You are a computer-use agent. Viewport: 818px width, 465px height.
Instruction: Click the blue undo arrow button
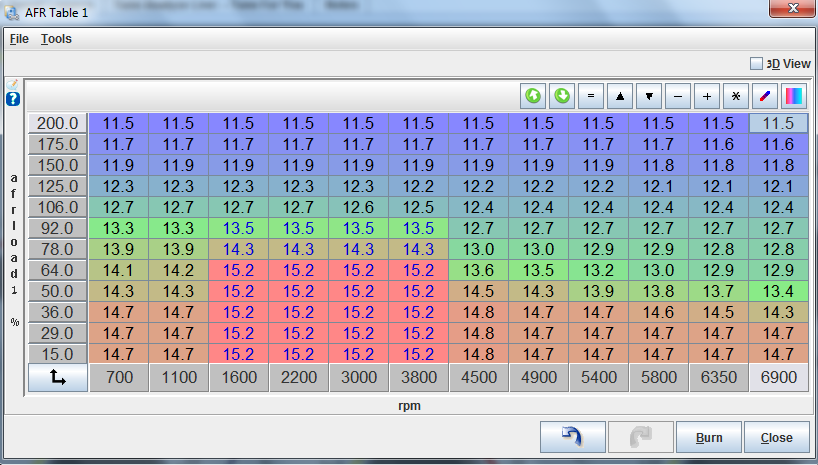(x=572, y=437)
